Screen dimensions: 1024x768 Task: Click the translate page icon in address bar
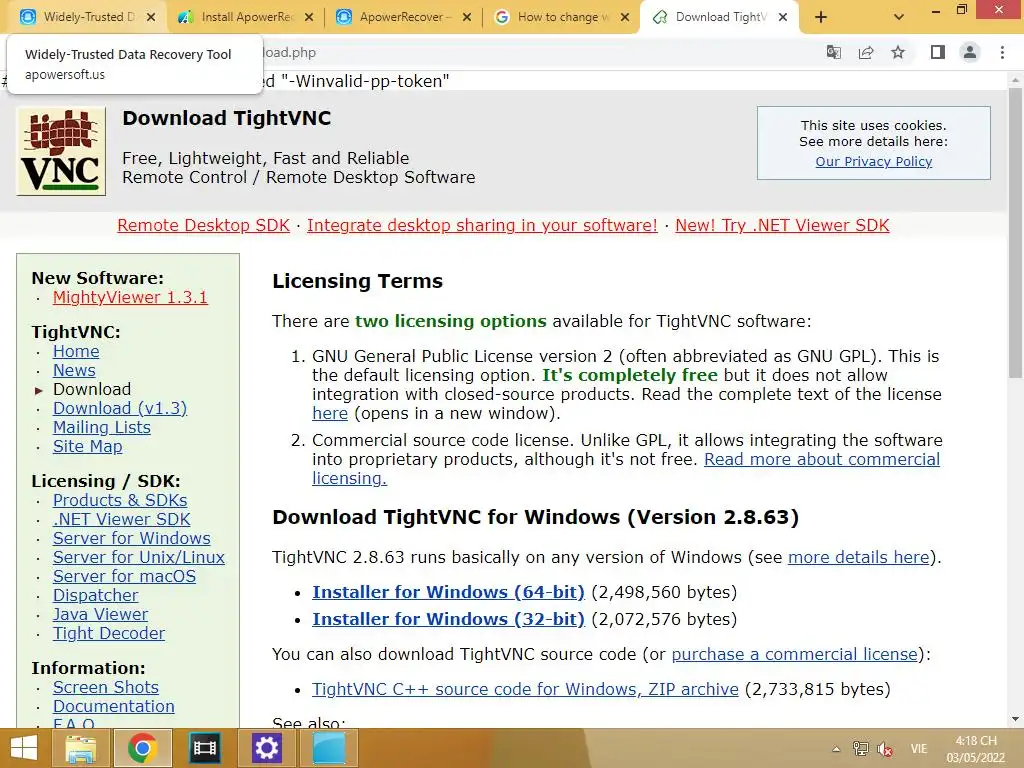[833, 52]
